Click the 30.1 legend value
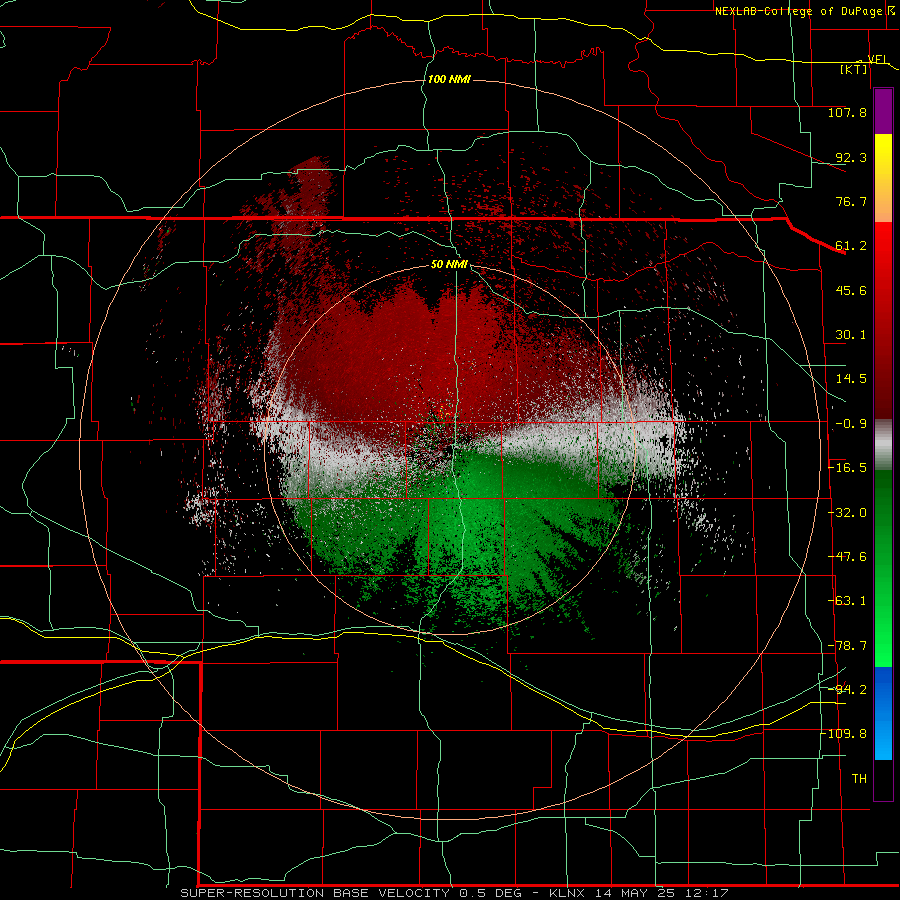This screenshot has width=900, height=900. 851,335
